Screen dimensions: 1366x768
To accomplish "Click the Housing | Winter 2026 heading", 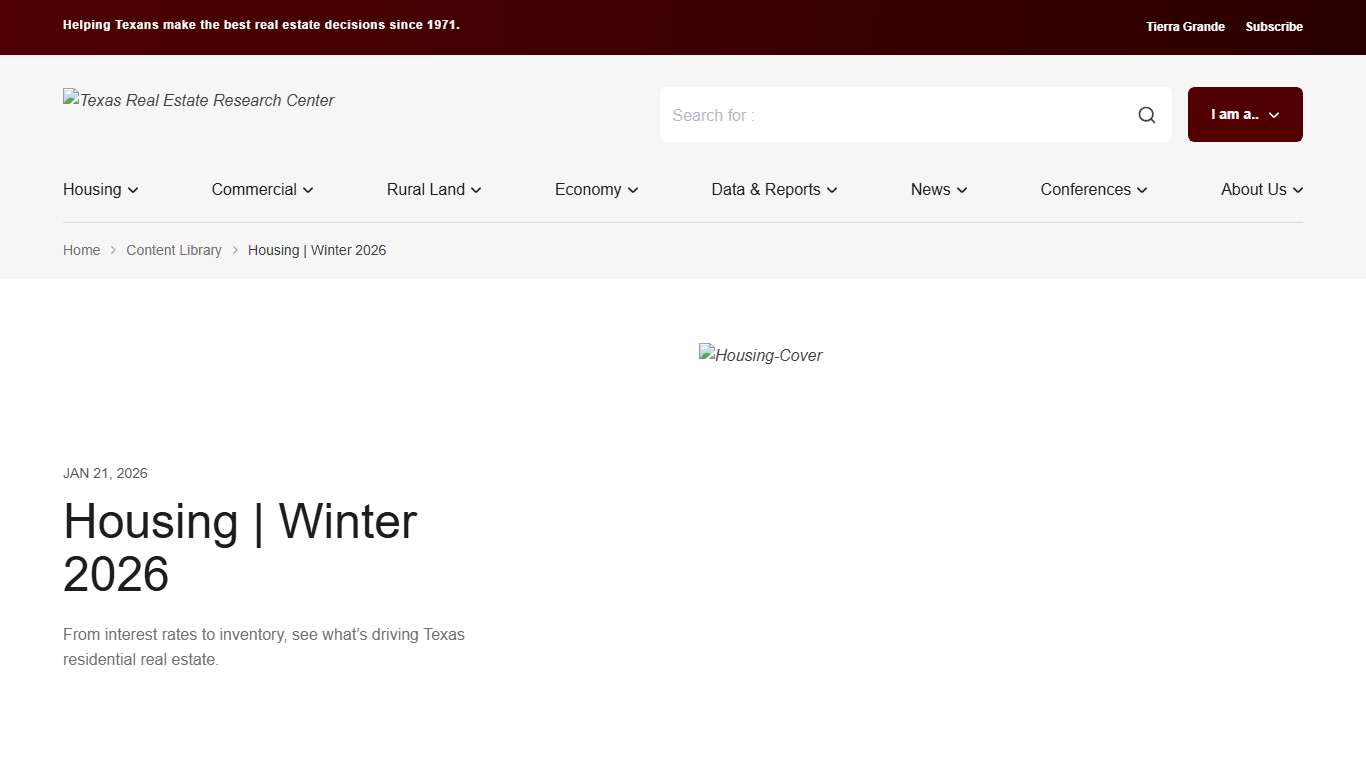I will (239, 548).
